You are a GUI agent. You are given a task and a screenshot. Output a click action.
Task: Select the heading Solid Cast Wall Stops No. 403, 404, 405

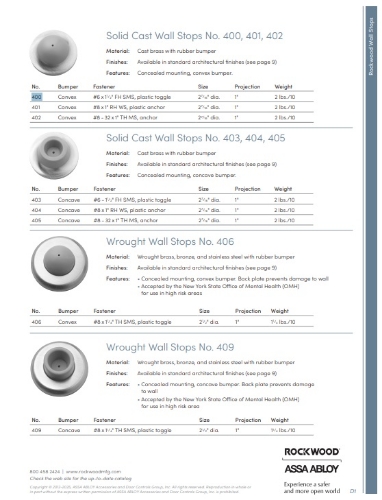196,138
